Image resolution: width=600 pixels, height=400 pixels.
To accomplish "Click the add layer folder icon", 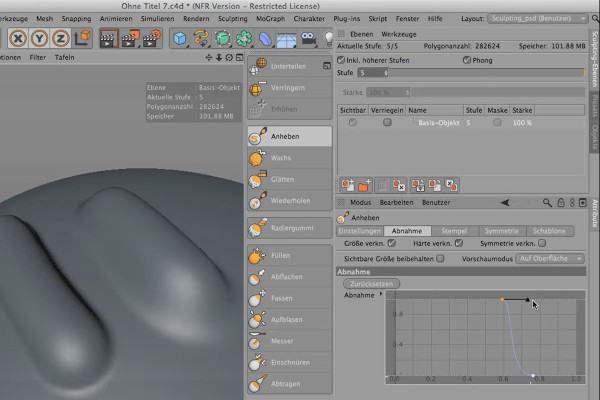I will [x=364, y=185].
